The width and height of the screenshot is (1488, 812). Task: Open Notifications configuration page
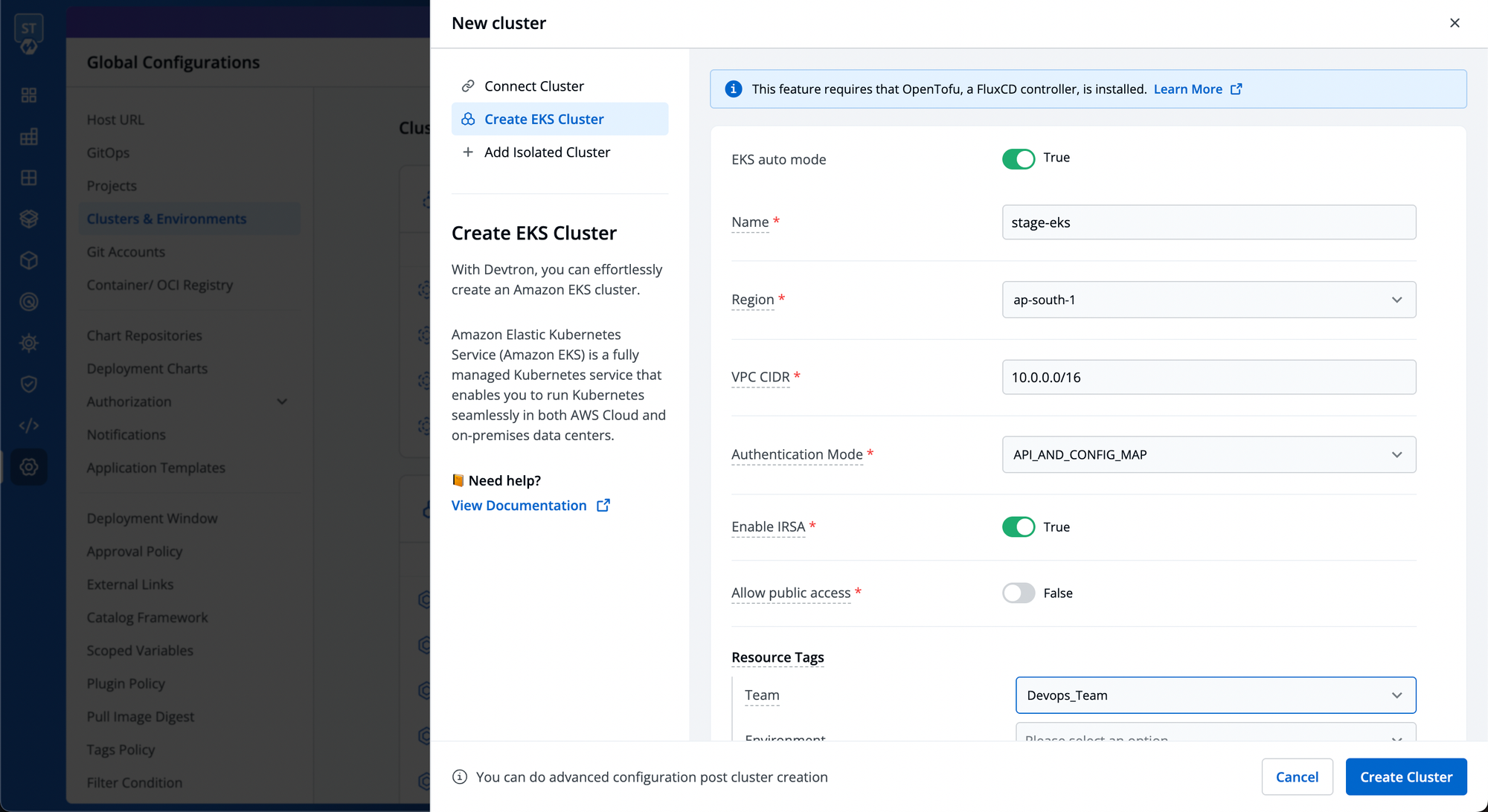126,435
